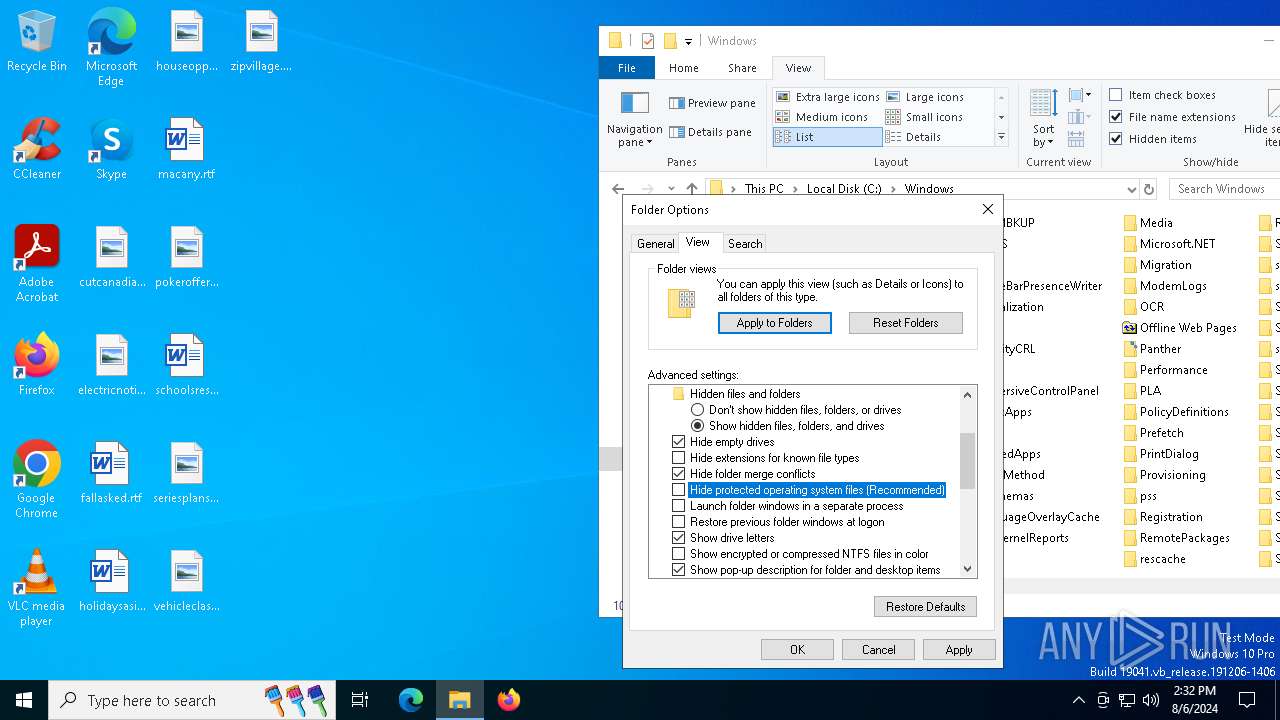The image size is (1280, 720).
Task: Launch Firefox desktop shortcut
Action: [x=36, y=364]
